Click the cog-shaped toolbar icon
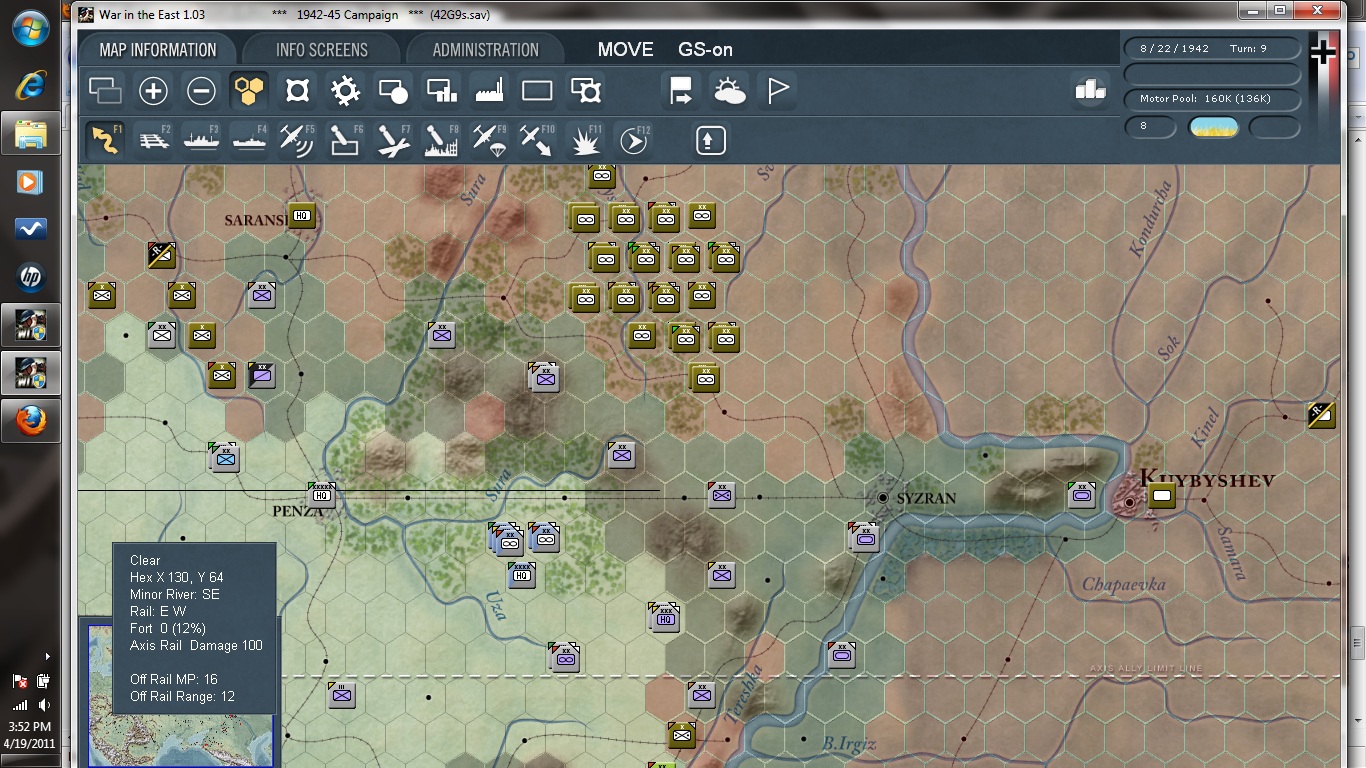Screen dimensions: 1366x768 [x=345, y=92]
